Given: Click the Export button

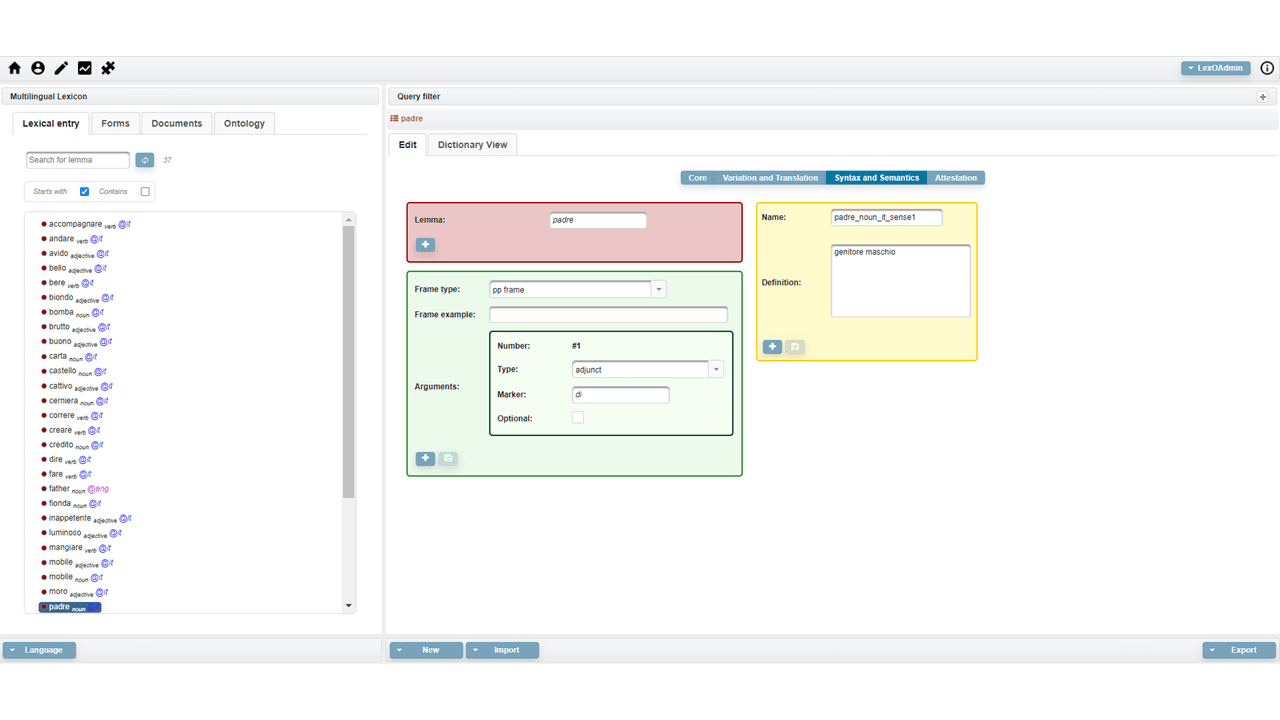Looking at the screenshot, I should pyautogui.click(x=1239, y=650).
